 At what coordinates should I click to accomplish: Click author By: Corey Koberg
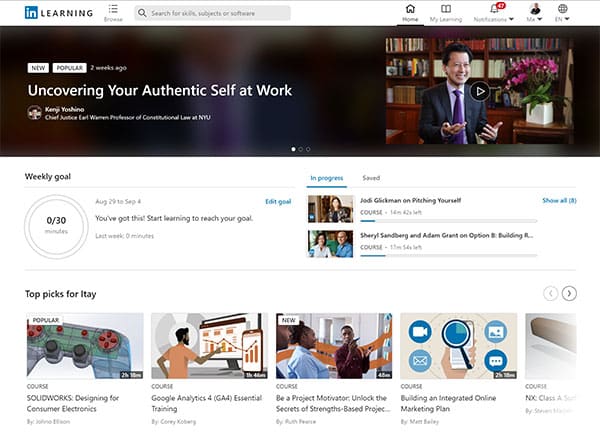pyautogui.click(x=174, y=422)
